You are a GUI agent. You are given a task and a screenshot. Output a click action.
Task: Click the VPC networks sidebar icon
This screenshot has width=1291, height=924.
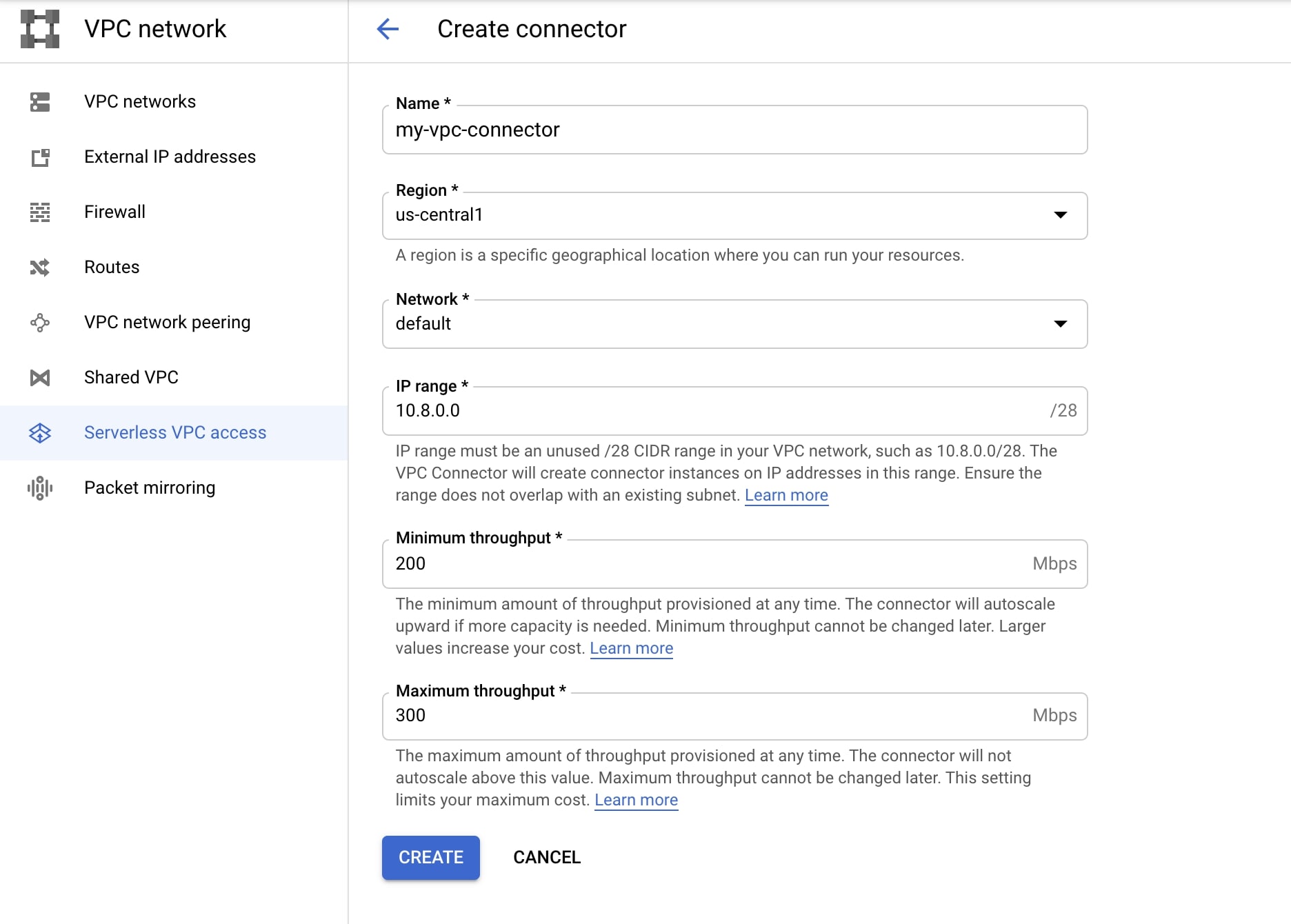[40, 102]
